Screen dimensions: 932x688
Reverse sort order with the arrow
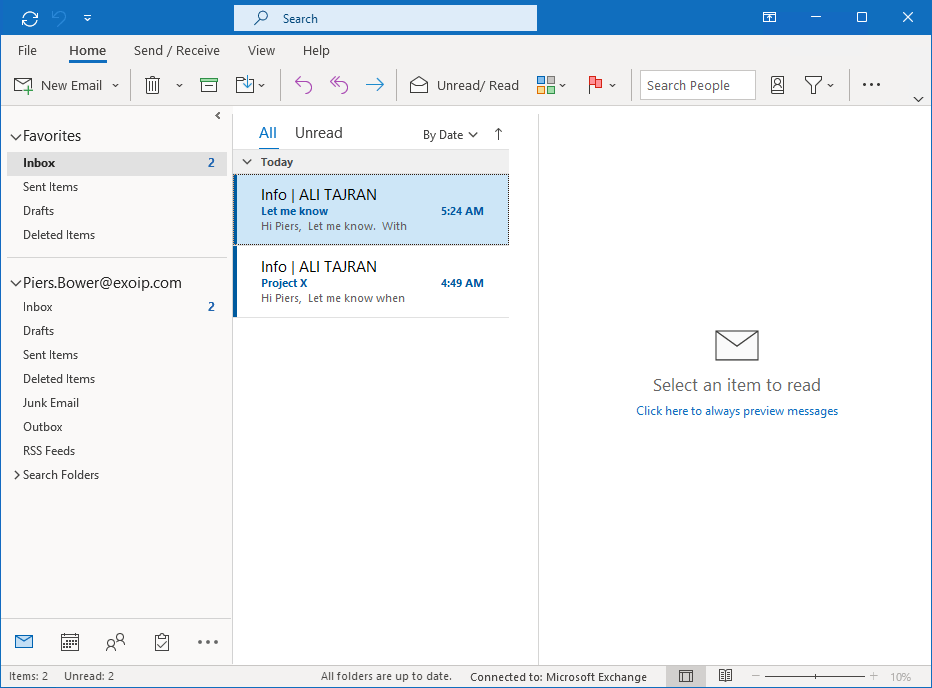[x=498, y=134]
